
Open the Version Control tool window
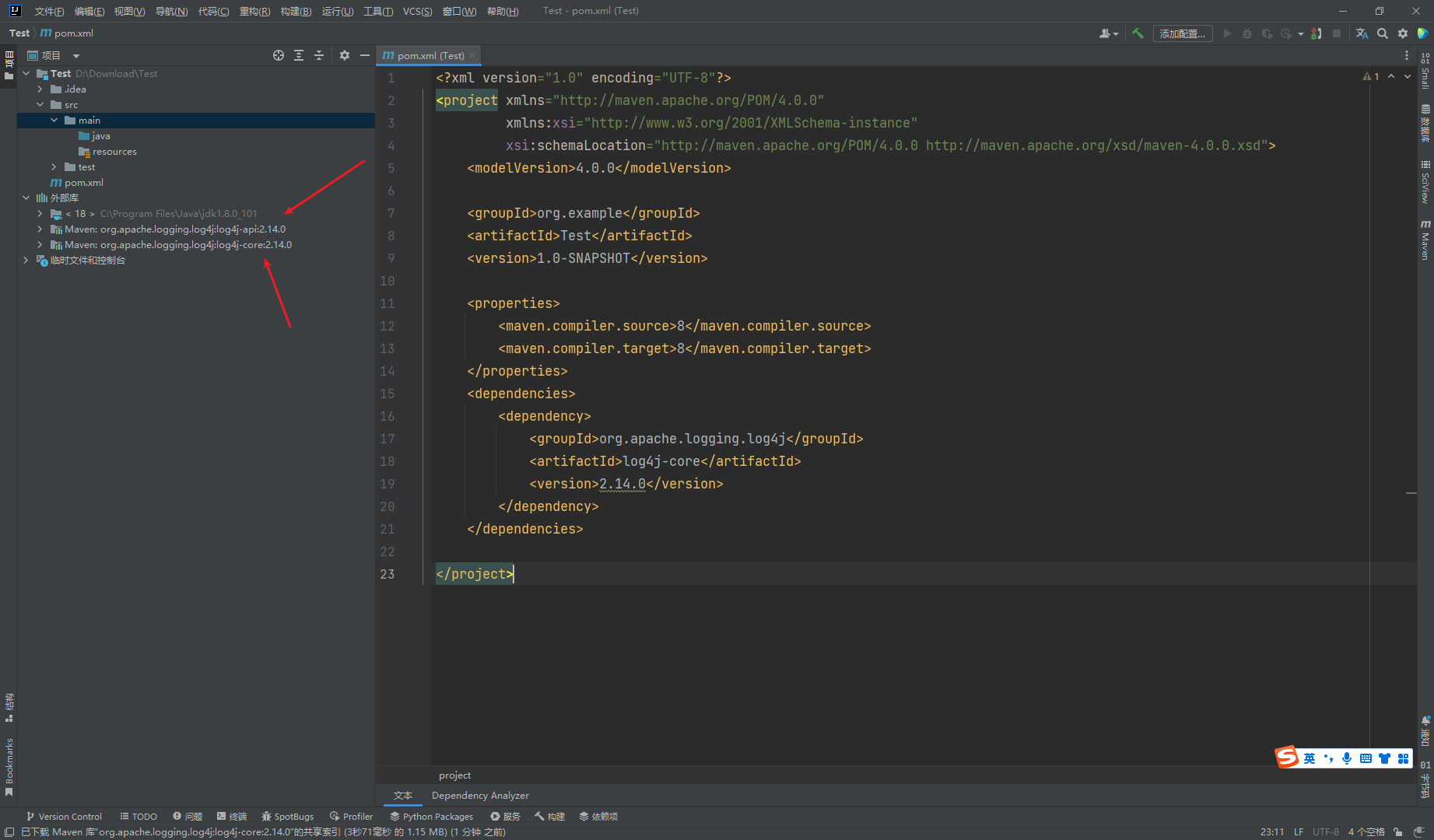(x=64, y=816)
